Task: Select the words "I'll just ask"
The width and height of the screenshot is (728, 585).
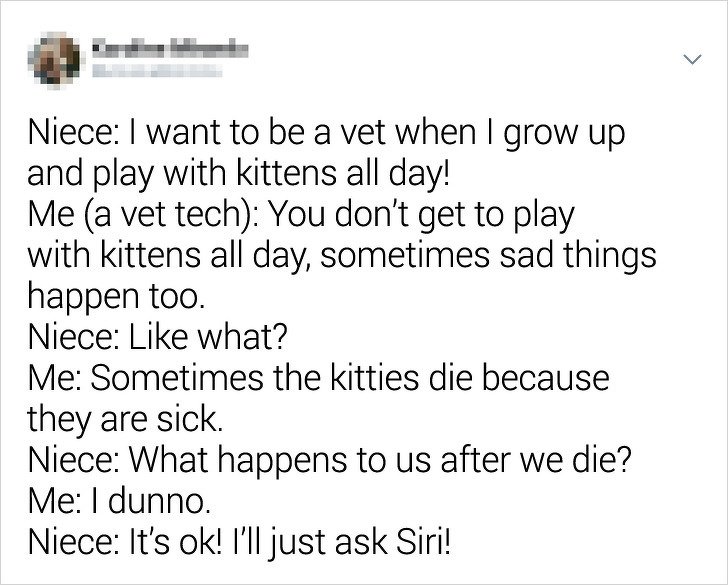Action: tap(309, 543)
